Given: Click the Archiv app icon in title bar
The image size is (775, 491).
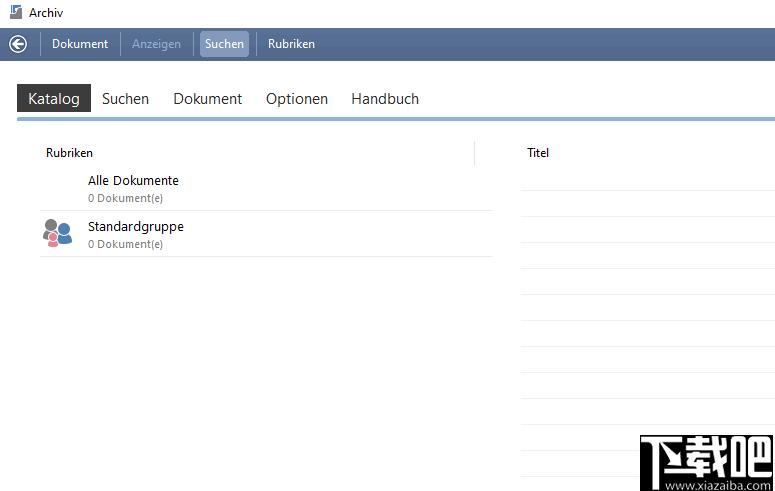Looking at the screenshot, I should [15, 13].
